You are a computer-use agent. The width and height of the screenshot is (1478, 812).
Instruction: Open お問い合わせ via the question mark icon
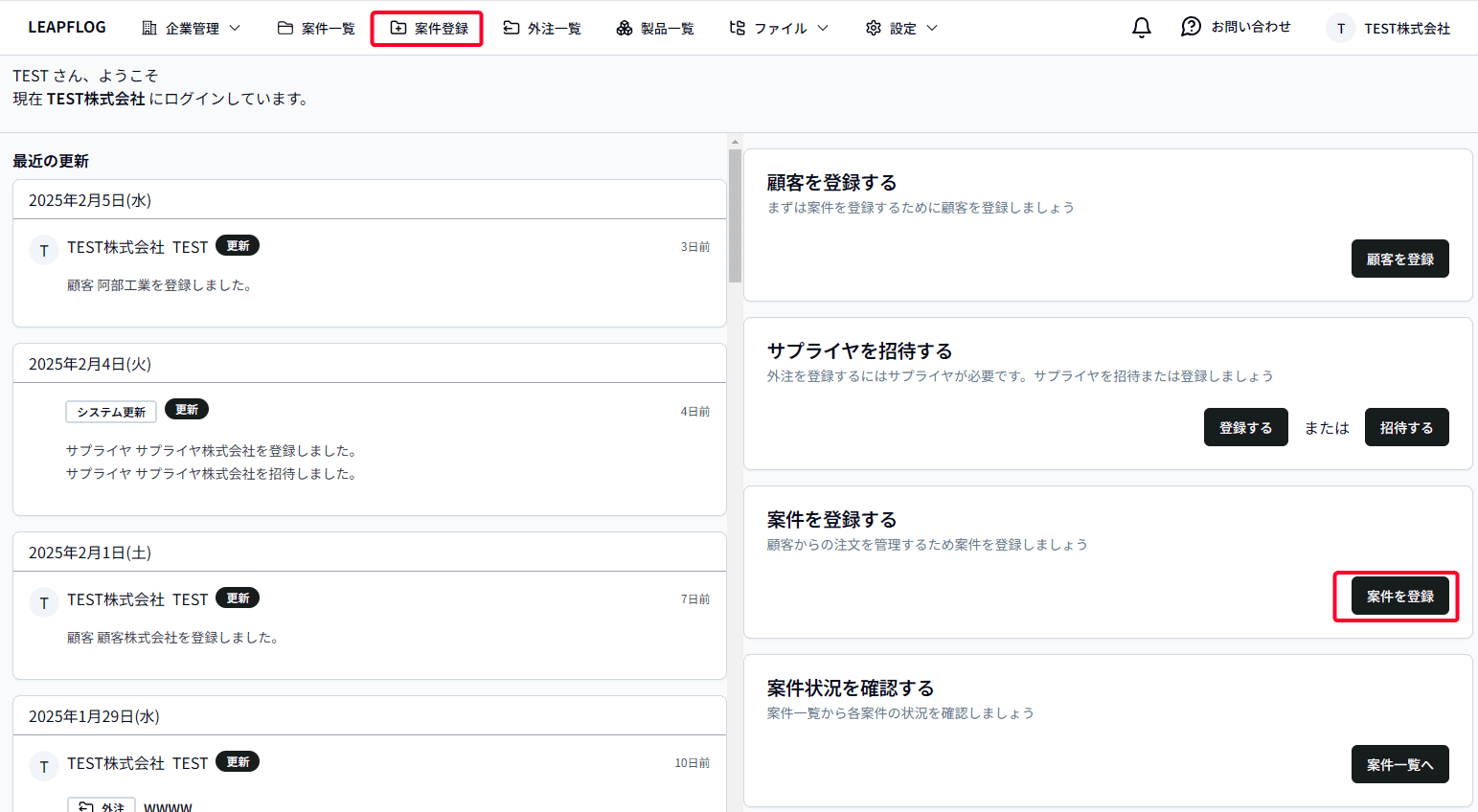coord(1190,26)
